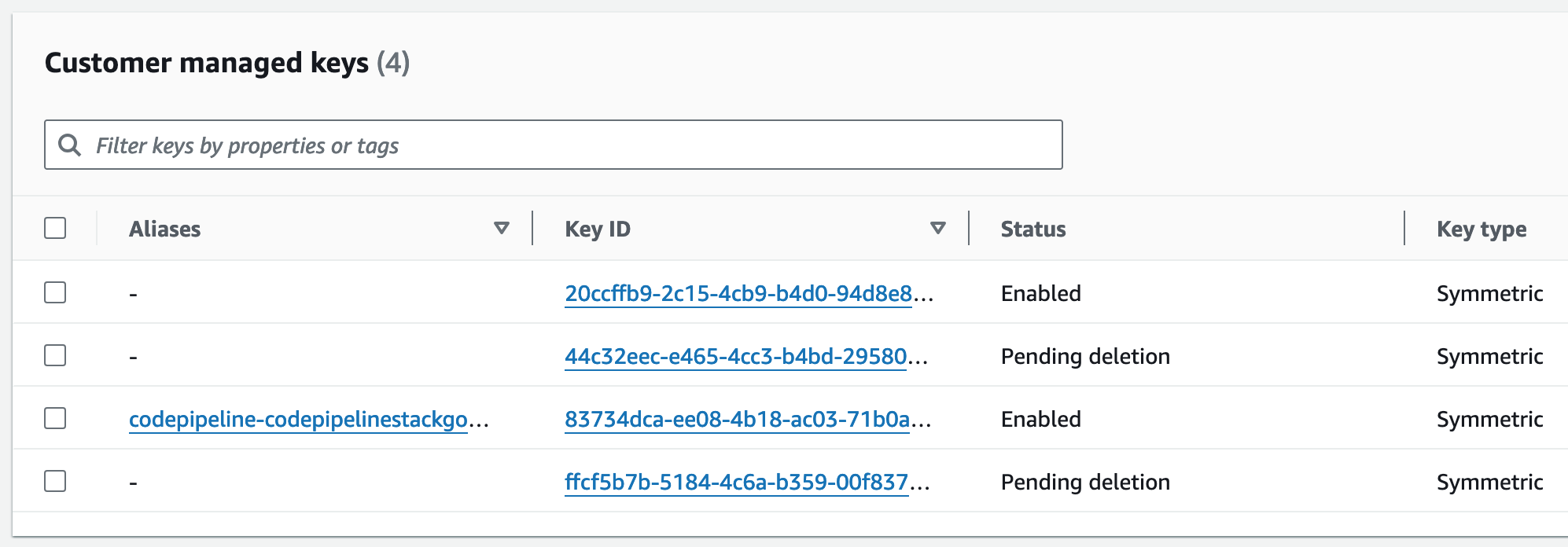Click the Customer managed keys heading
Viewport: 1568px width, 547px height.
(227, 63)
